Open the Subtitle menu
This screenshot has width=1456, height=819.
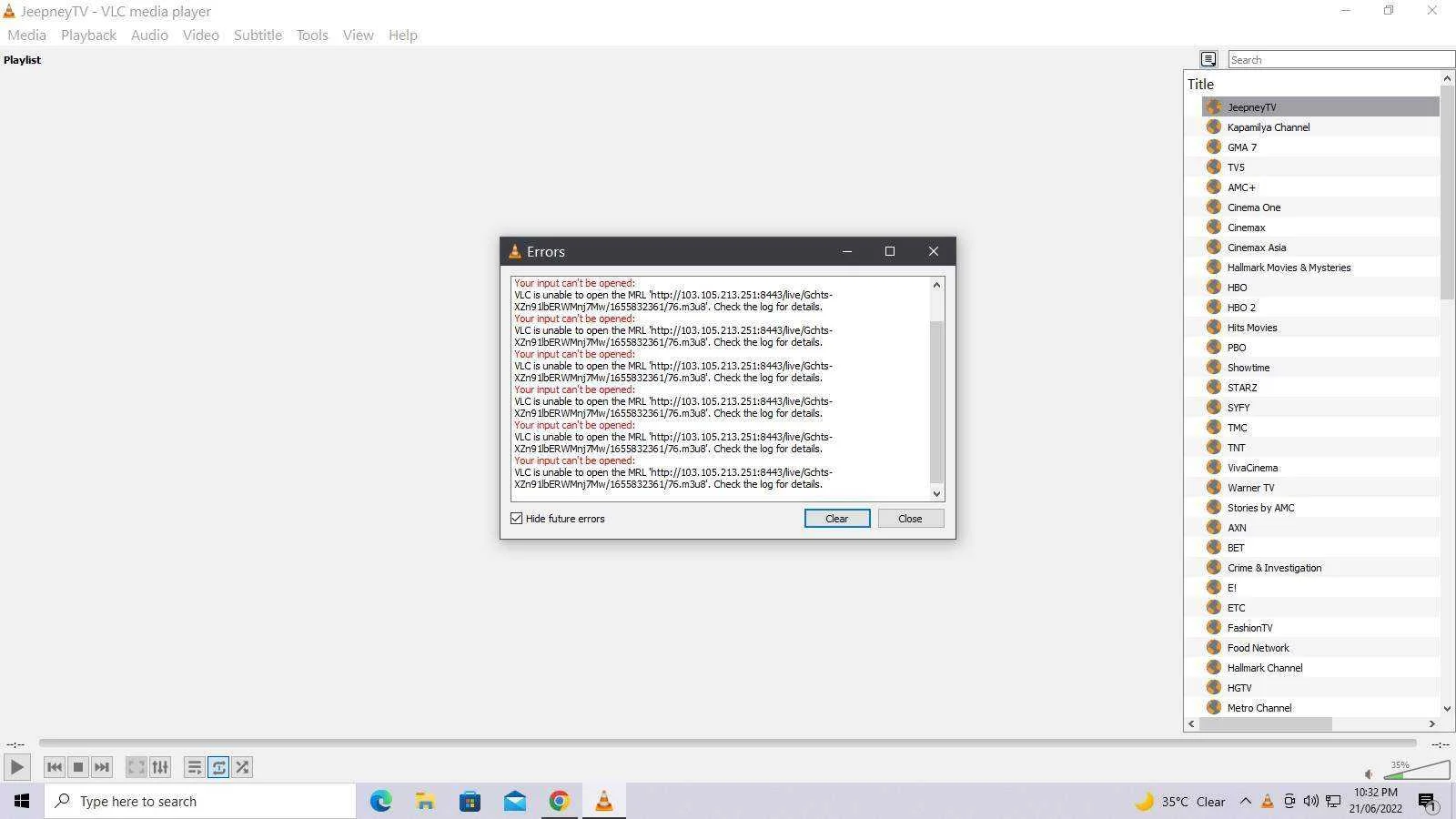[258, 35]
